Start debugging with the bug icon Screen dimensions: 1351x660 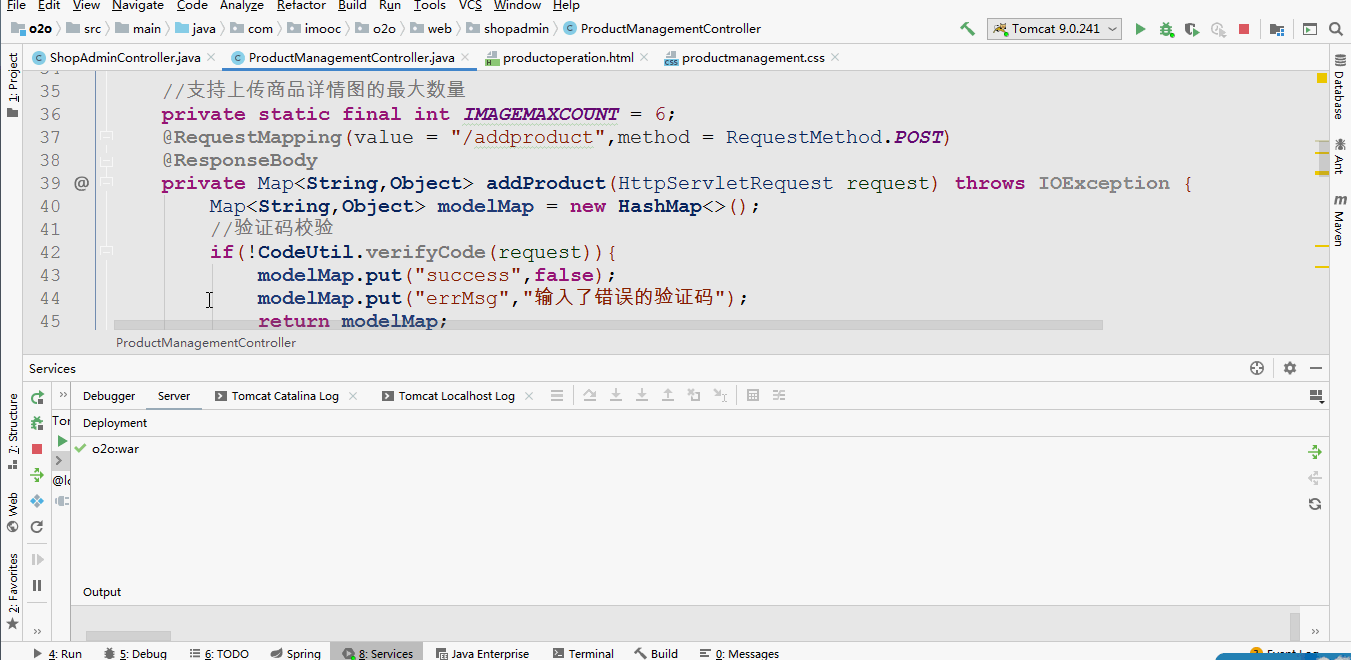pyautogui.click(x=1166, y=29)
